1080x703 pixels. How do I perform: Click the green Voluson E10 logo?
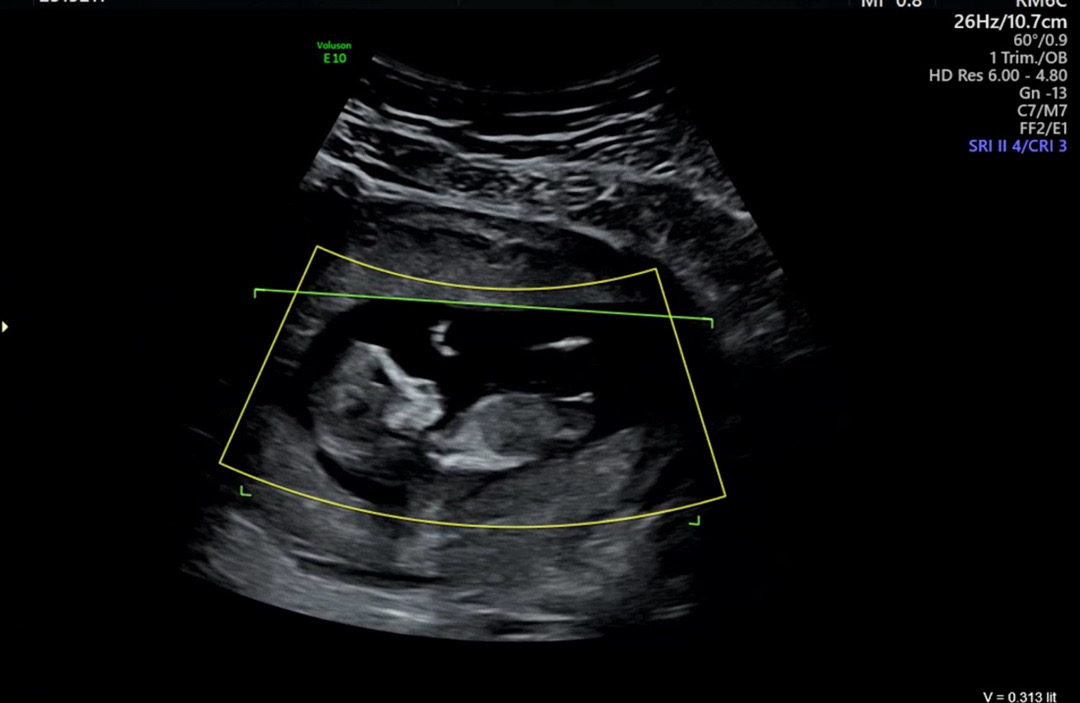[333, 52]
